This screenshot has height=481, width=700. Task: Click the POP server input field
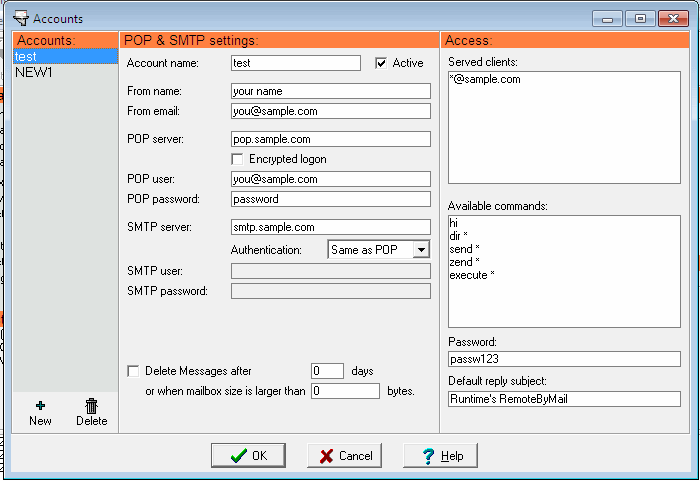click(x=330, y=139)
